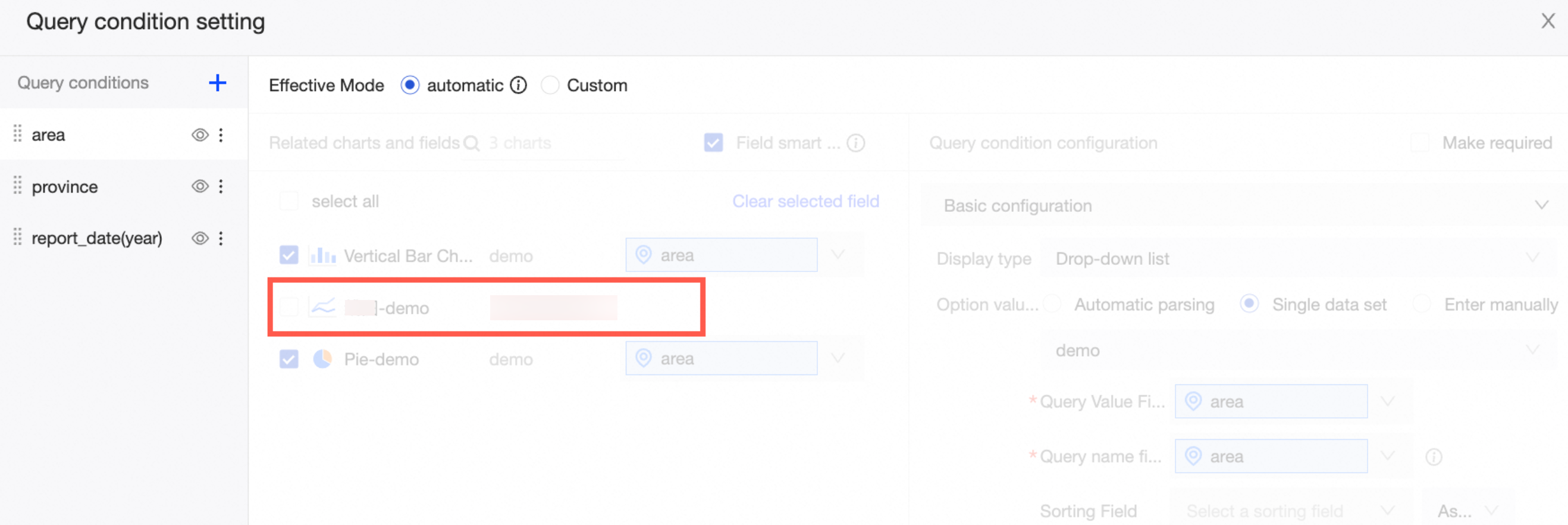Toggle visibility of the province condition
Image resolution: width=1568 pixels, height=525 pixels.
tap(200, 186)
